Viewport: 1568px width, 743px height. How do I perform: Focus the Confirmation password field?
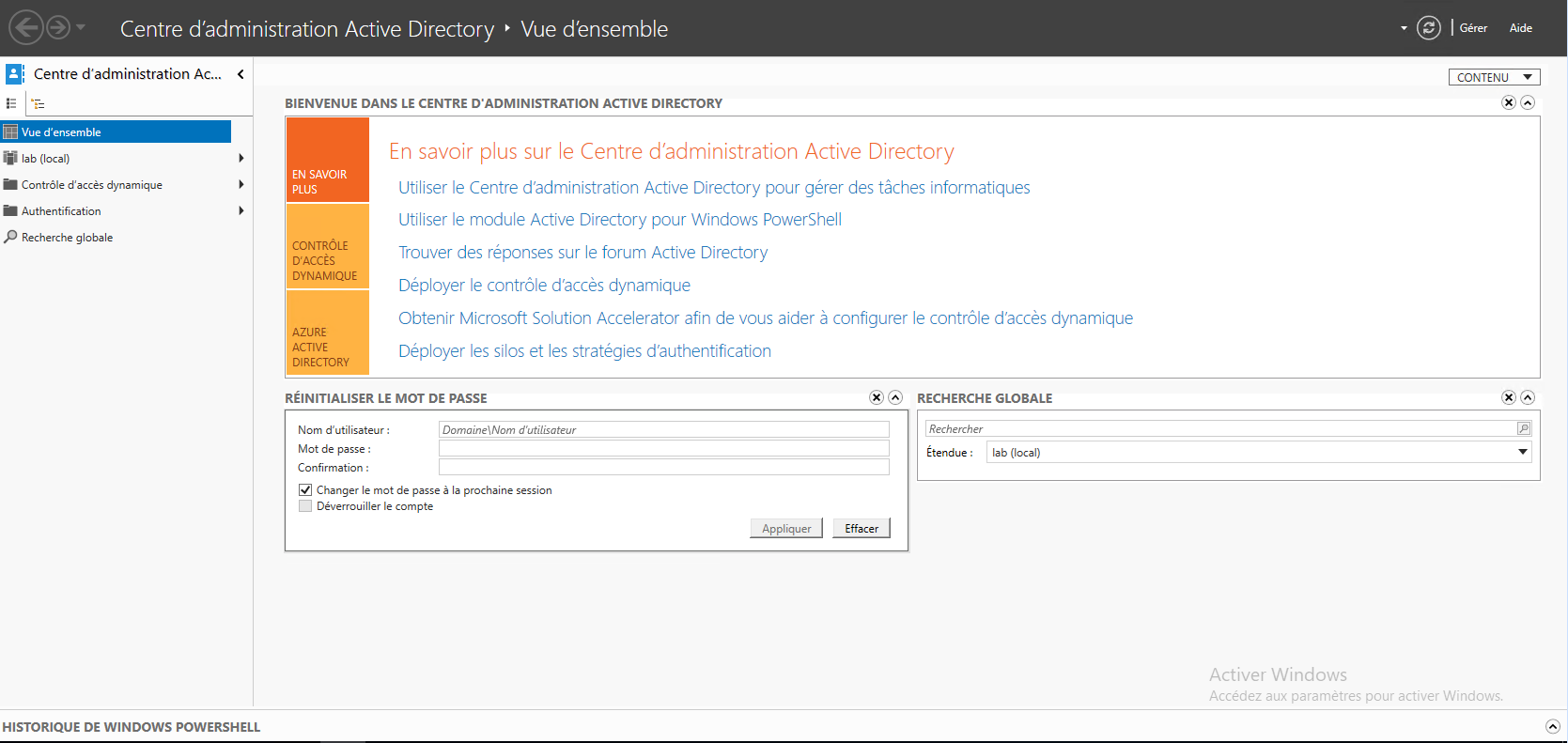tap(663, 467)
